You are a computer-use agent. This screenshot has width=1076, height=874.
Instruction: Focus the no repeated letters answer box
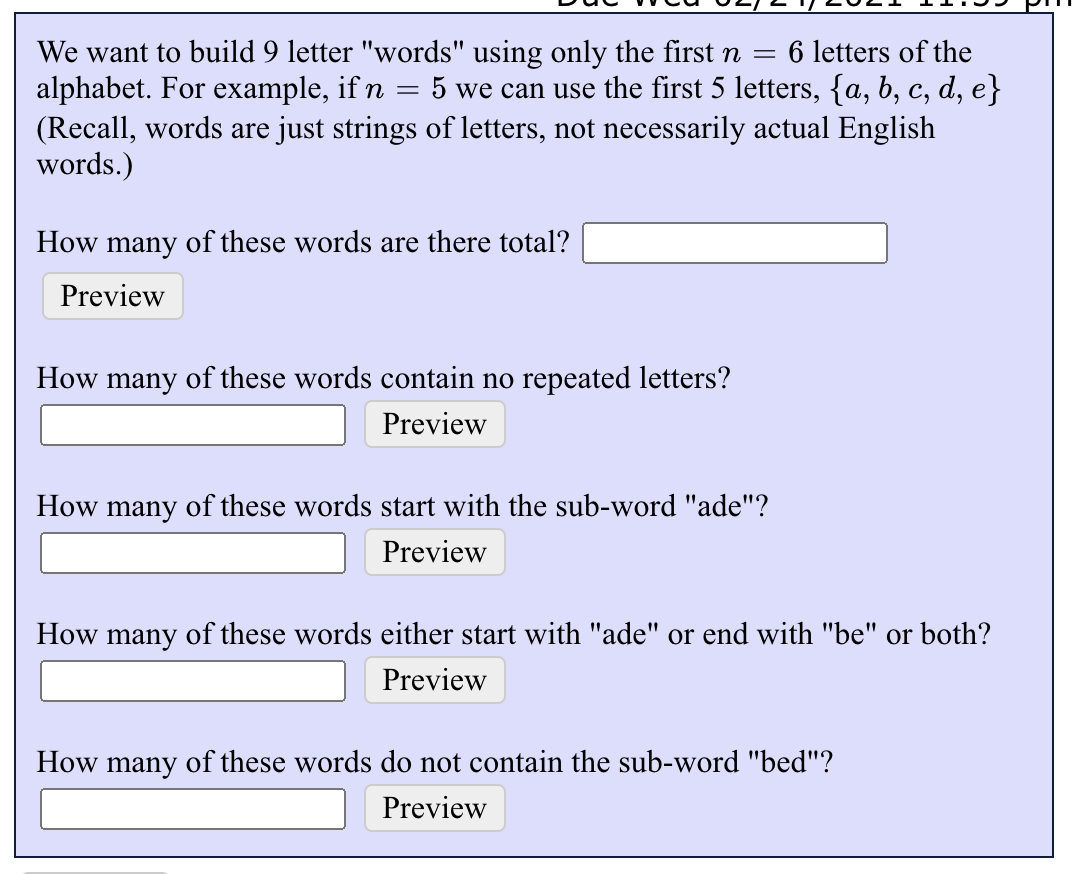click(x=193, y=425)
